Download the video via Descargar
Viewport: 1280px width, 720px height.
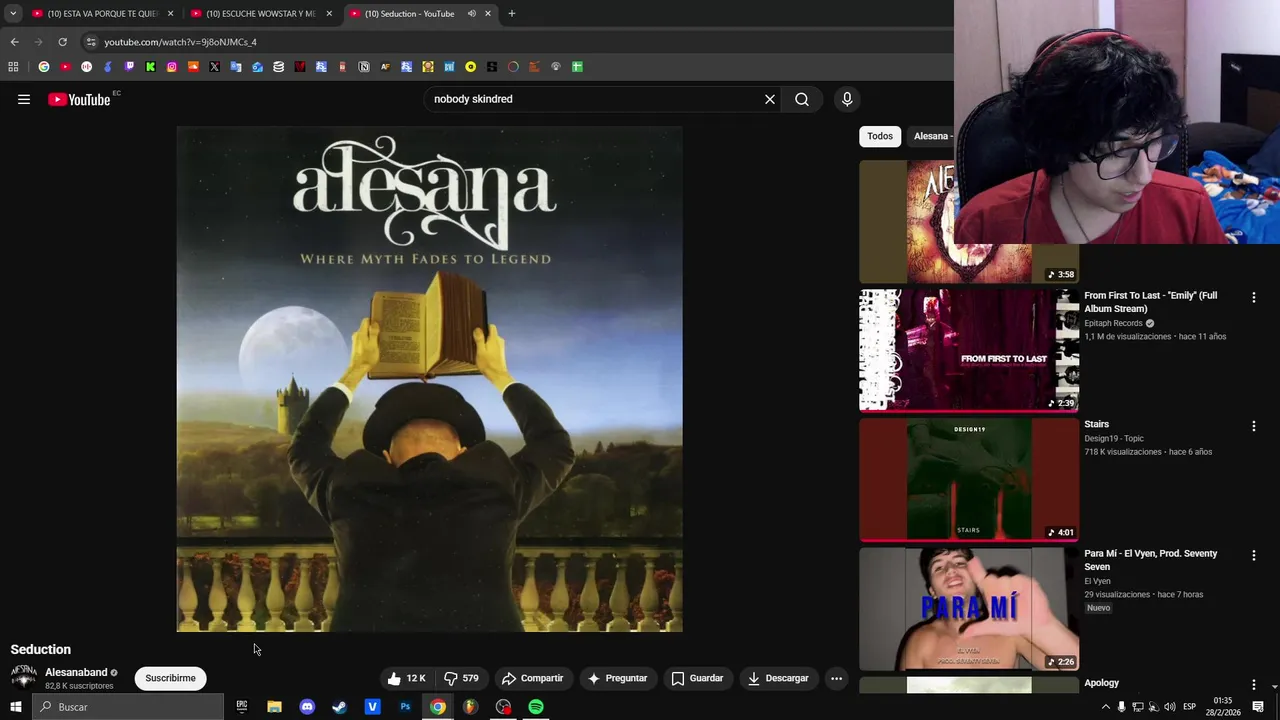[x=778, y=678]
